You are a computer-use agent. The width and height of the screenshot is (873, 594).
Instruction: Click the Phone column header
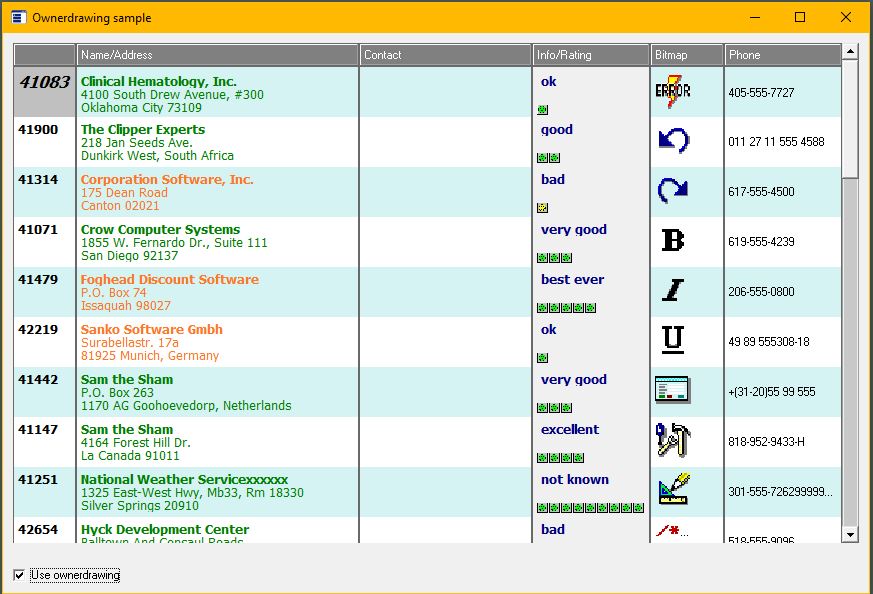pyautogui.click(x=781, y=55)
